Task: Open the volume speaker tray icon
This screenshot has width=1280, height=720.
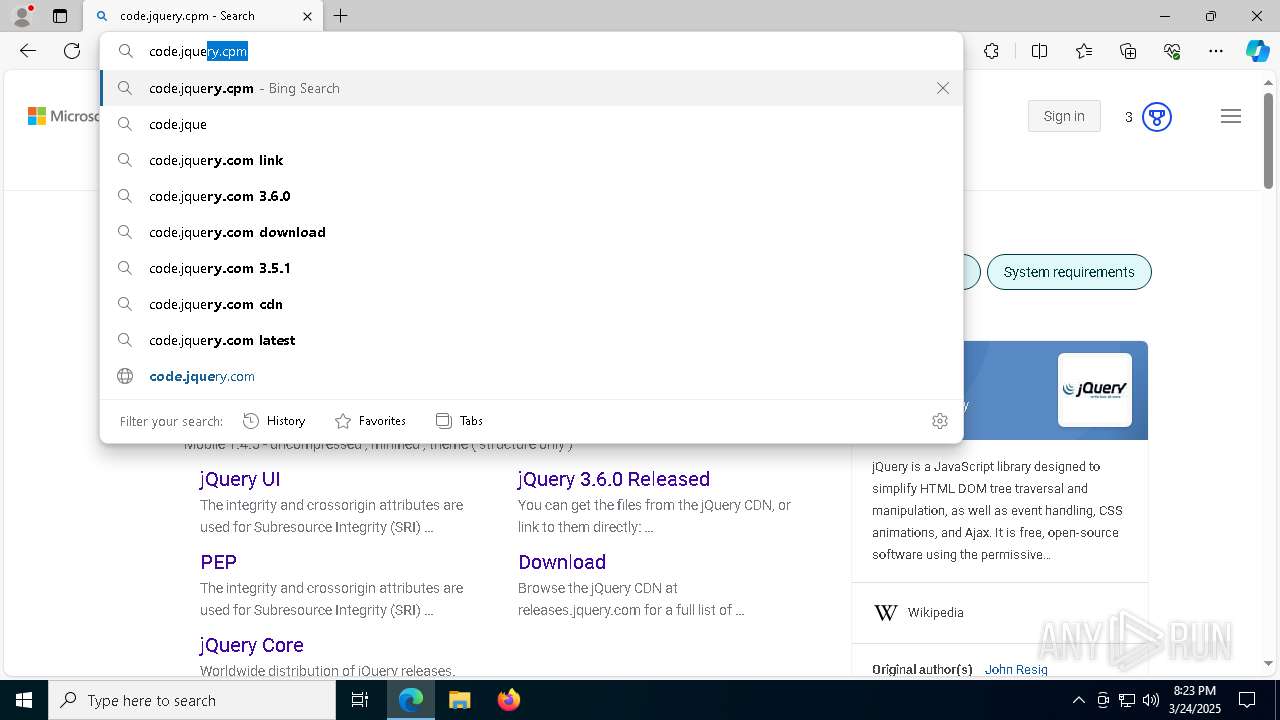Action: click(x=1151, y=700)
